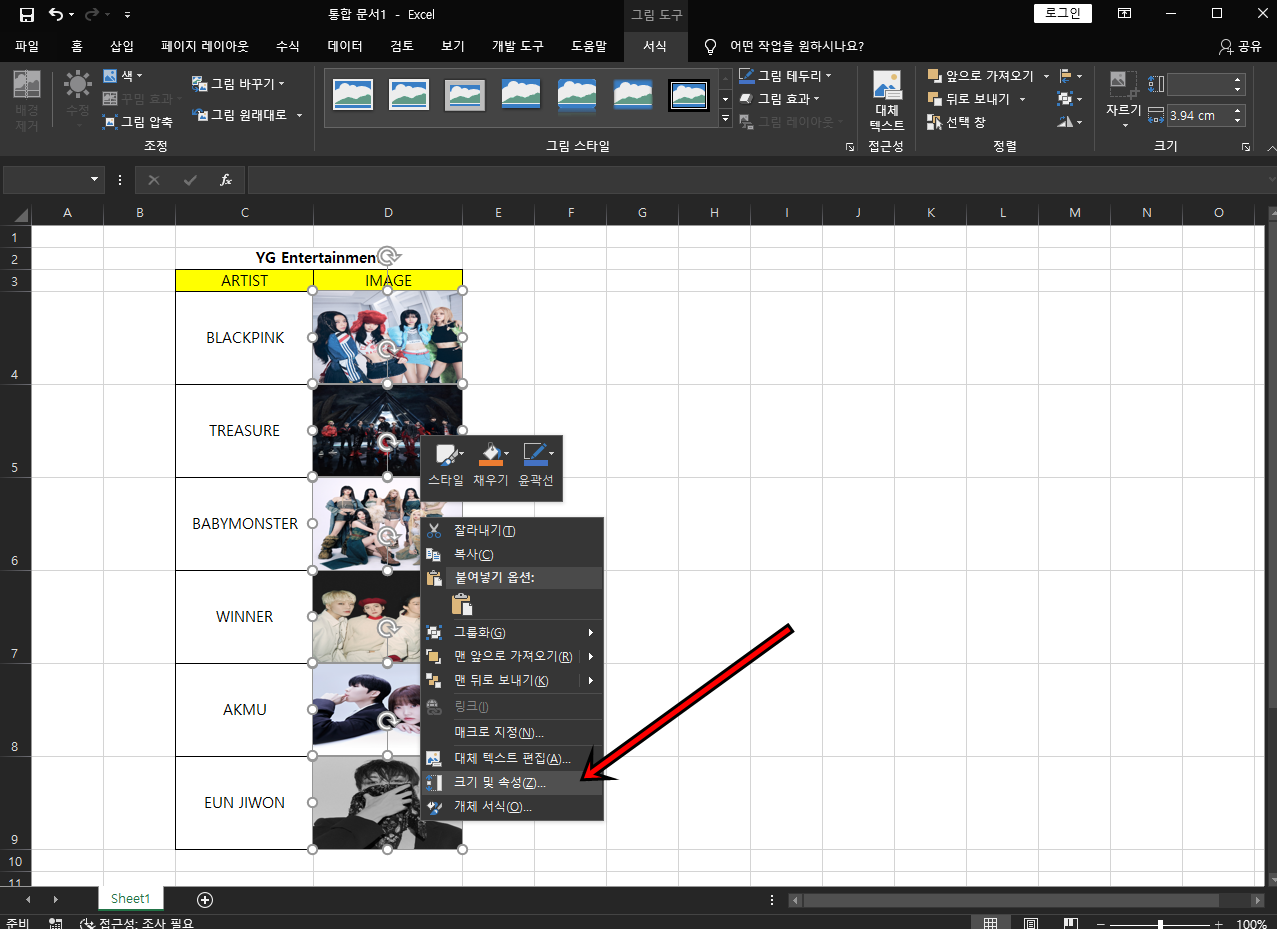Screen dimensions: 1277x929
Task: Apply the third picture style (metal frame)
Action: (465, 95)
